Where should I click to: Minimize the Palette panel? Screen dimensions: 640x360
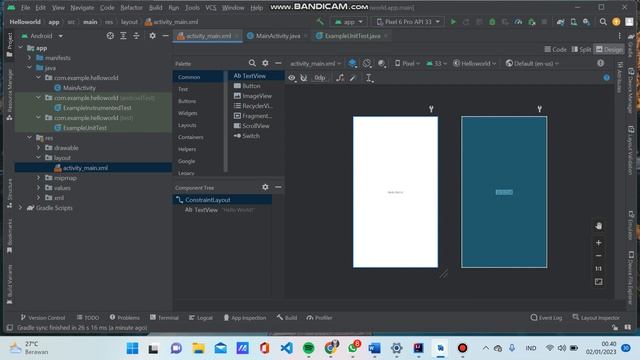tap(278, 63)
